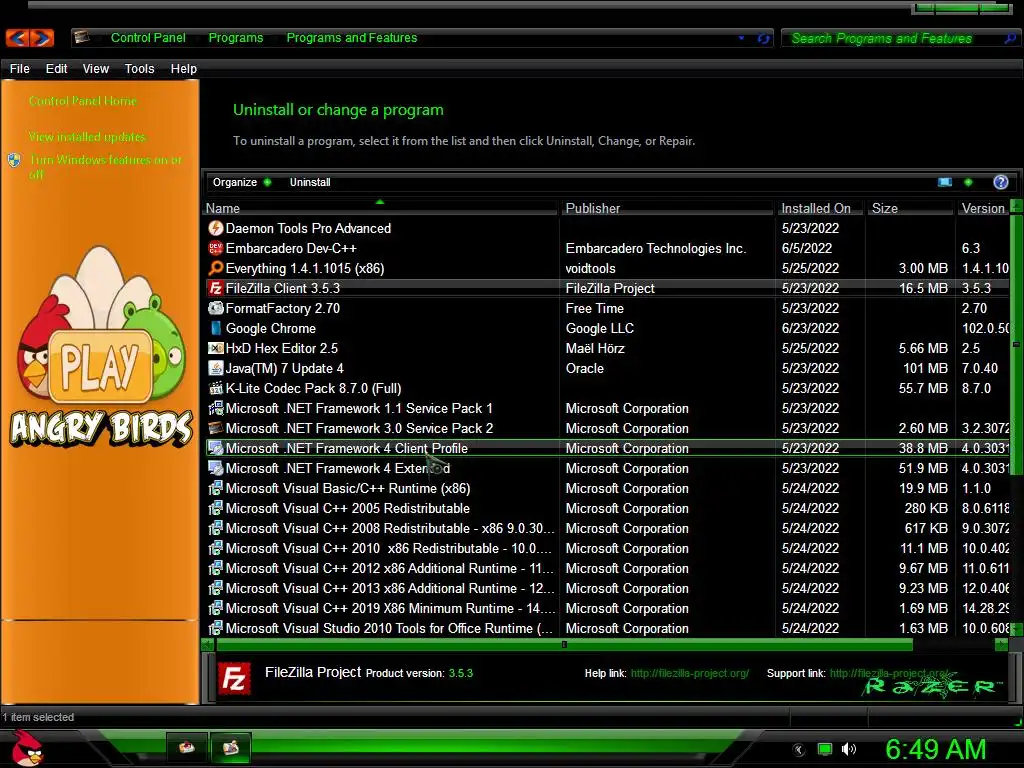Expand the address bar history dropdown

click(741, 38)
